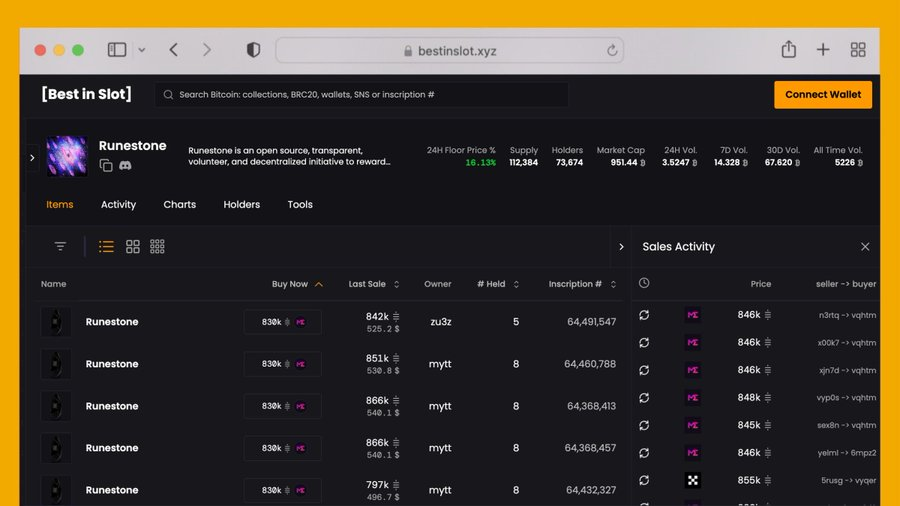Expand the left collapsed side panel

pos(32,157)
